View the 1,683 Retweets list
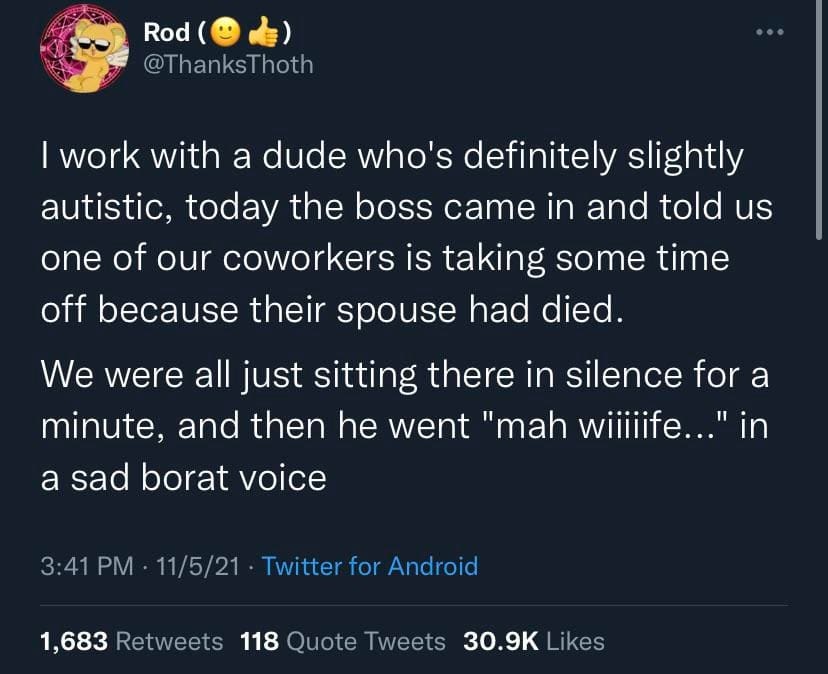The width and height of the screenshot is (828, 674). [131, 641]
